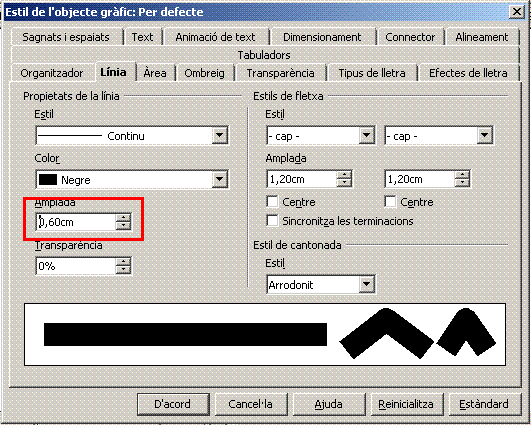Switch to the Sagnats i espaiats tab
This screenshot has height=425, width=531.
(x=66, y=37)
